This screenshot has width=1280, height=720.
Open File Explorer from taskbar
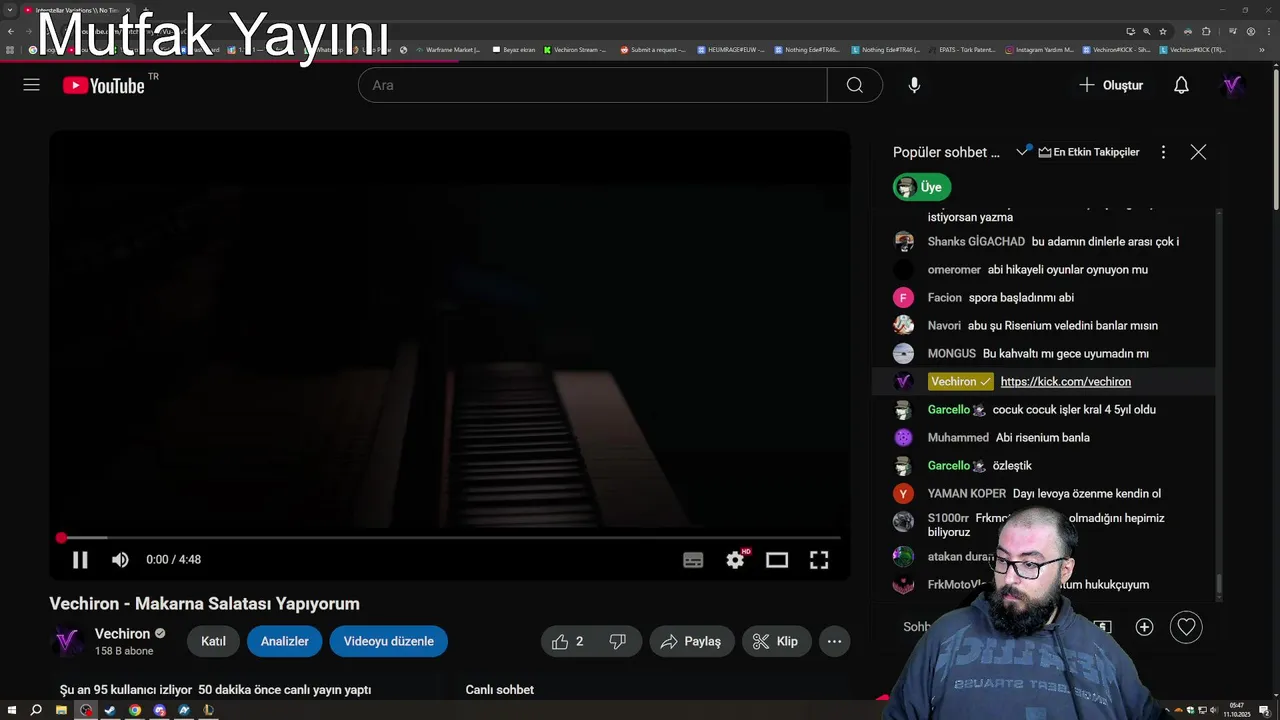coord(61,711)
